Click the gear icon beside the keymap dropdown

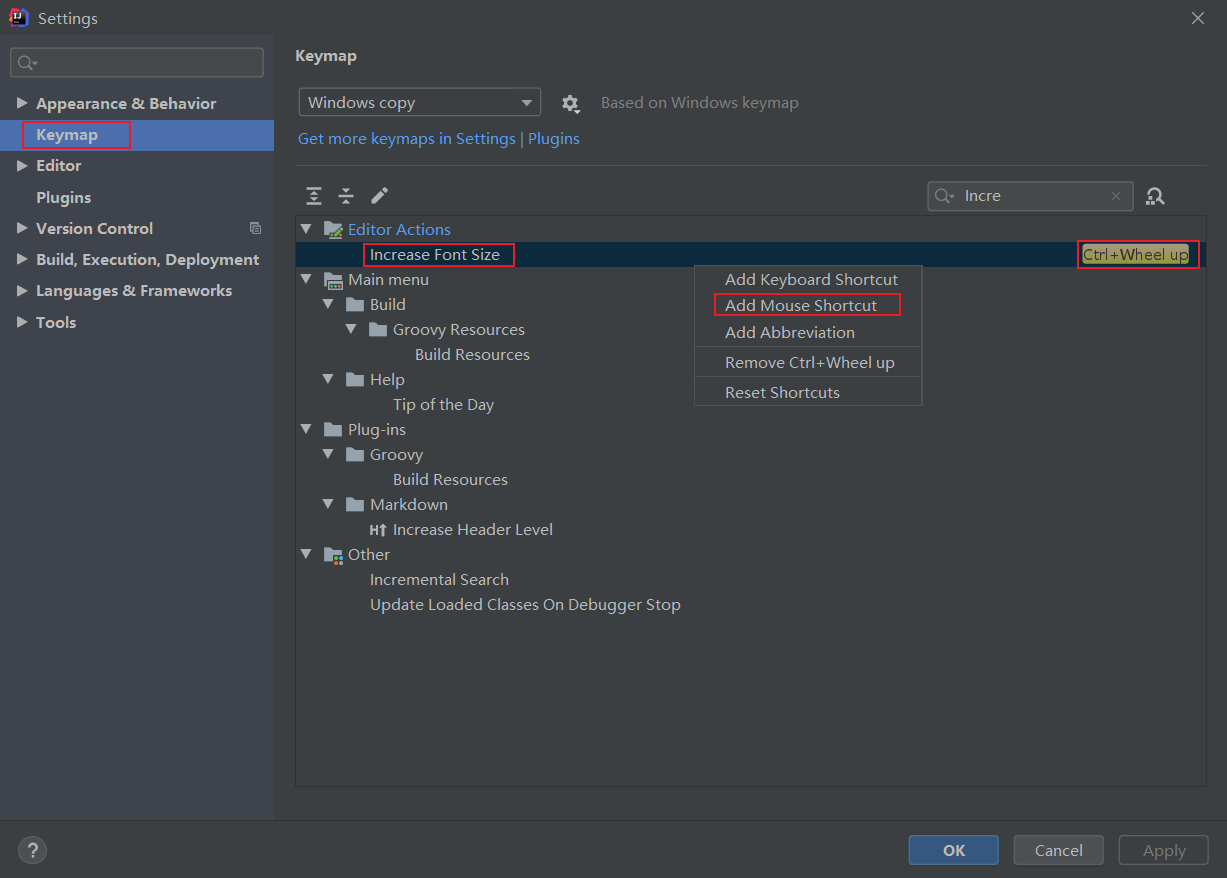click(x=570, y=103)
